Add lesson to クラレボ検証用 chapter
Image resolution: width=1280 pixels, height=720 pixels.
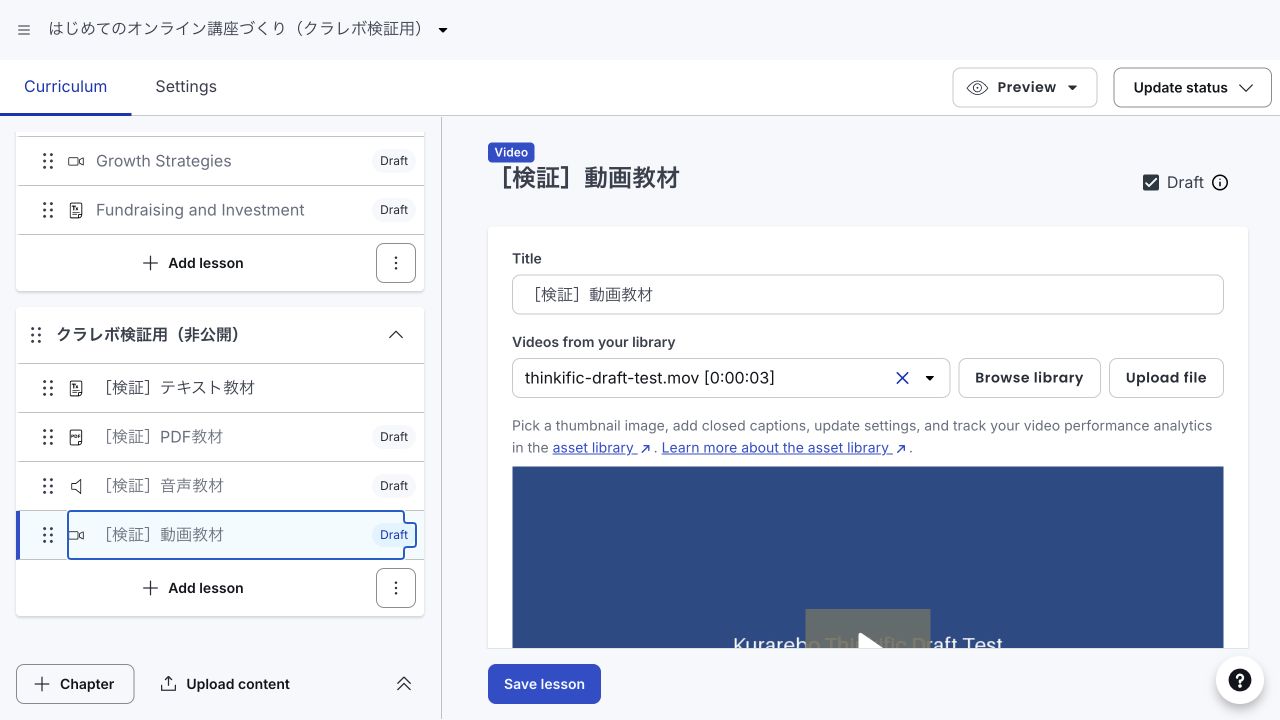193,588
